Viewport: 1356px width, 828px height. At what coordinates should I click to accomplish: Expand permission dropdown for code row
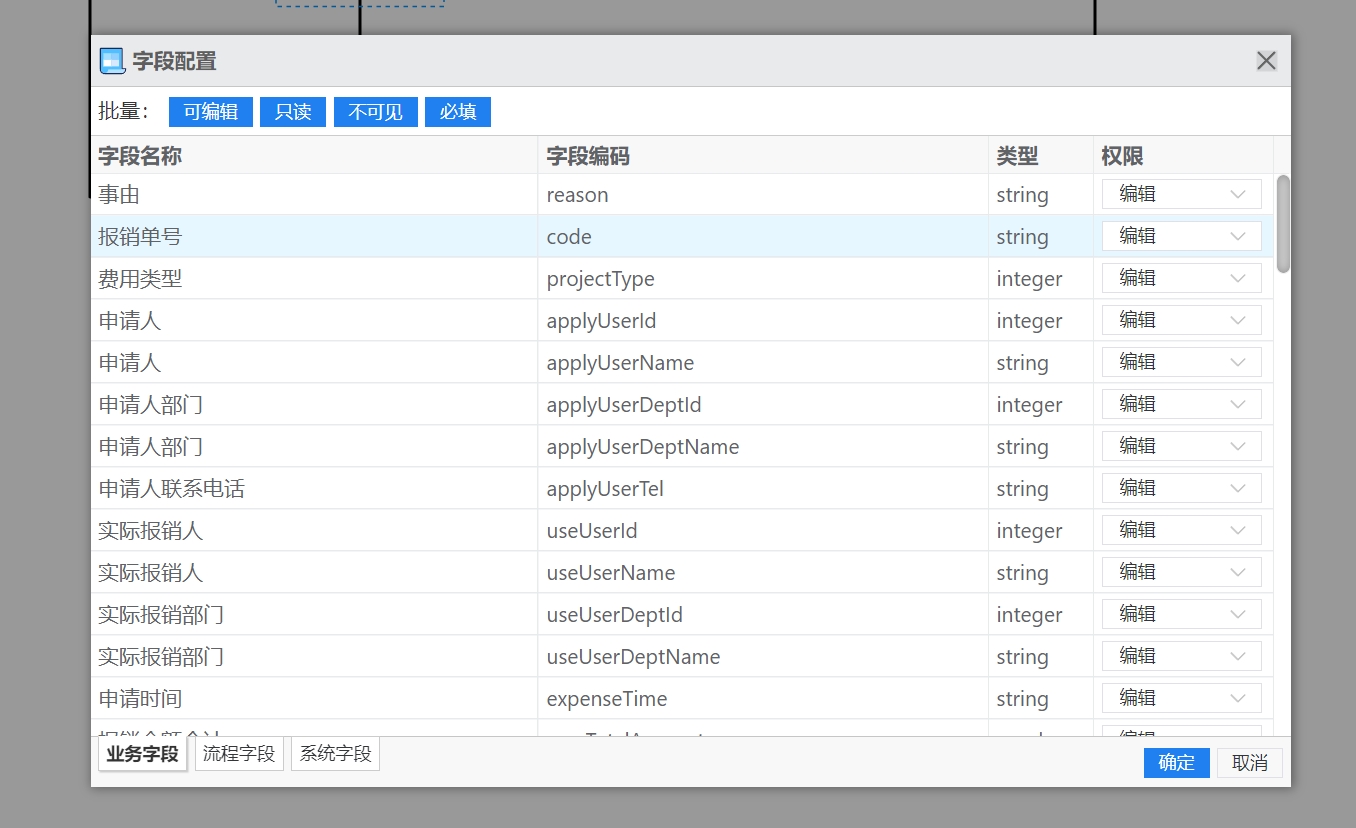[1181, 236]
